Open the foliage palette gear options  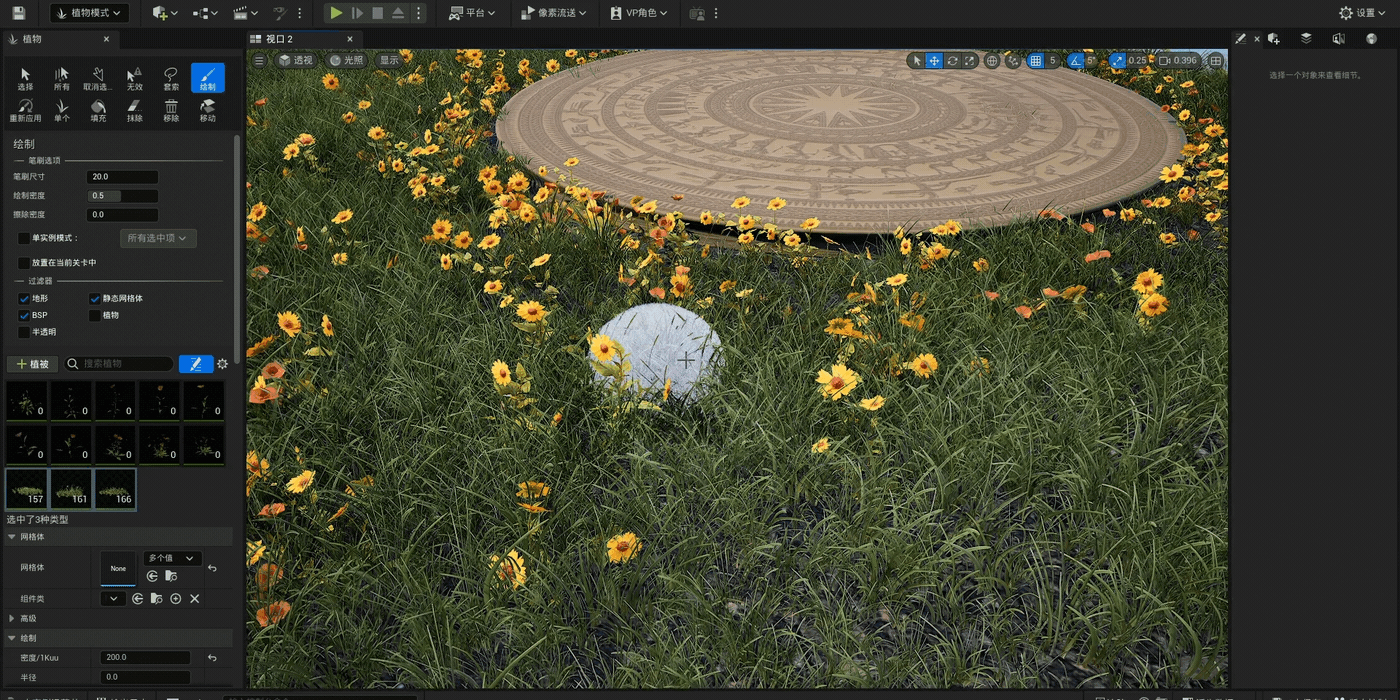pos(223,364)
